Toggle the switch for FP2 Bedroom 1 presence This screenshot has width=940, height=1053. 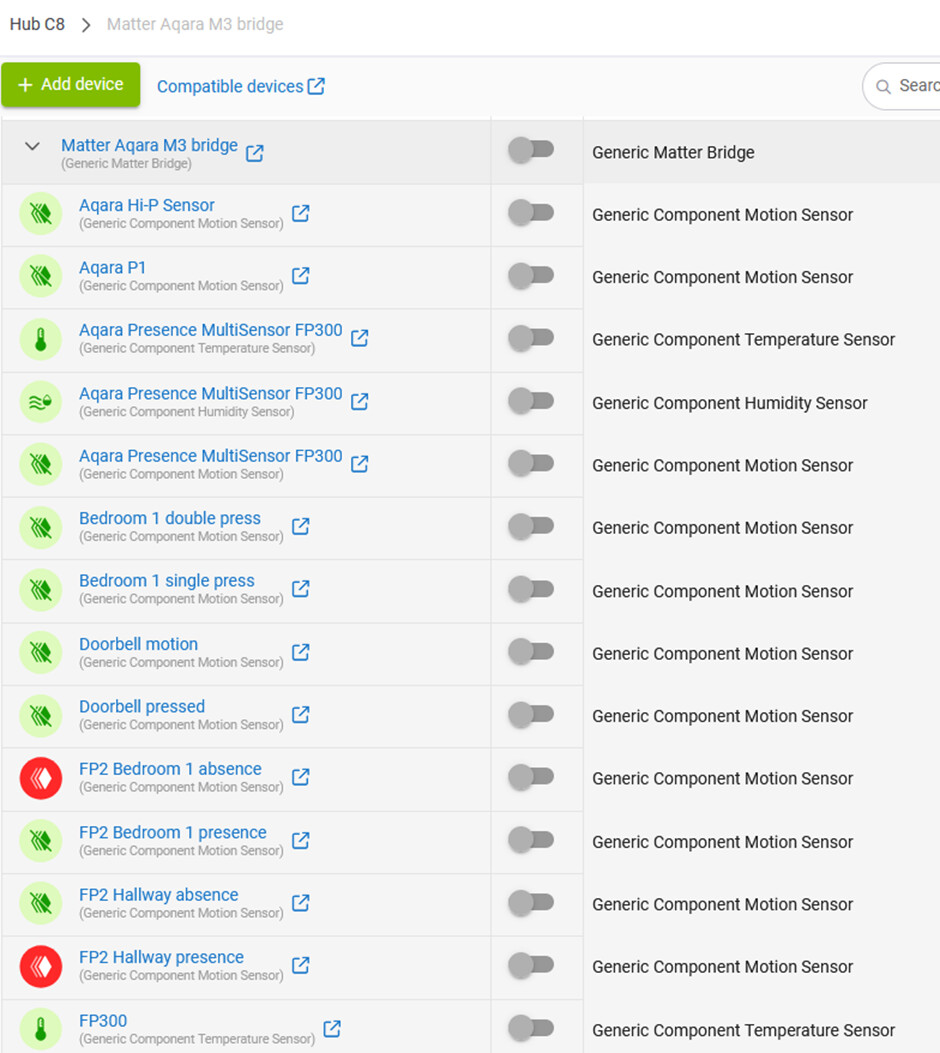click(531, 839)
